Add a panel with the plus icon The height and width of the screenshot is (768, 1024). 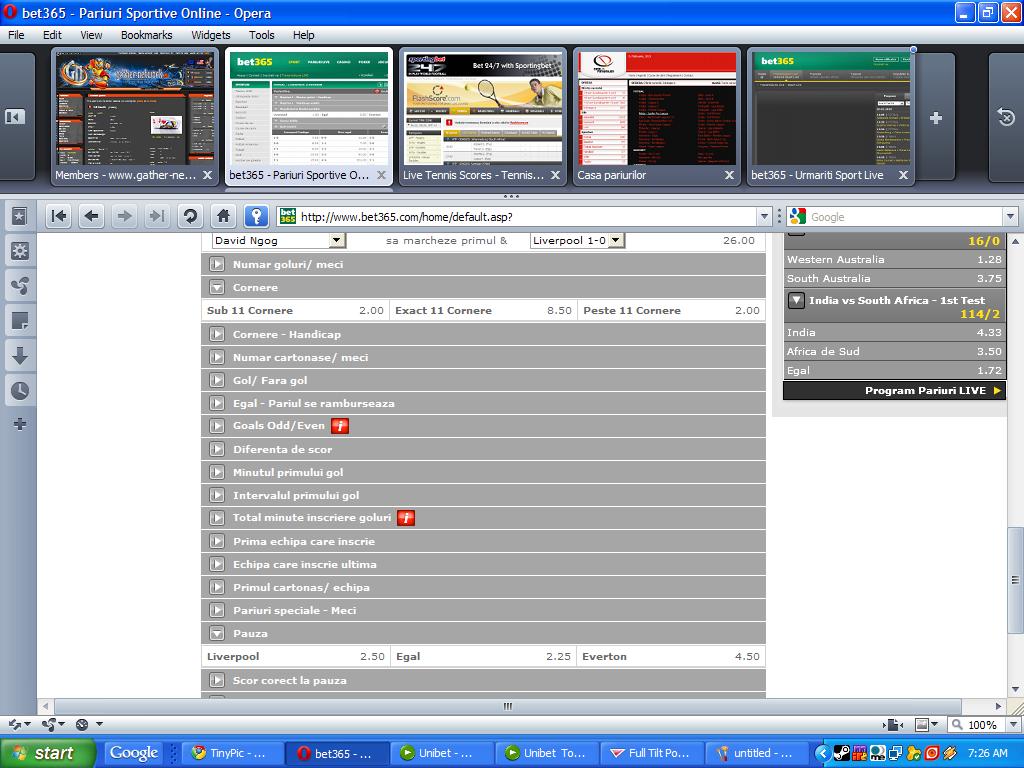(x=20, y=424)
